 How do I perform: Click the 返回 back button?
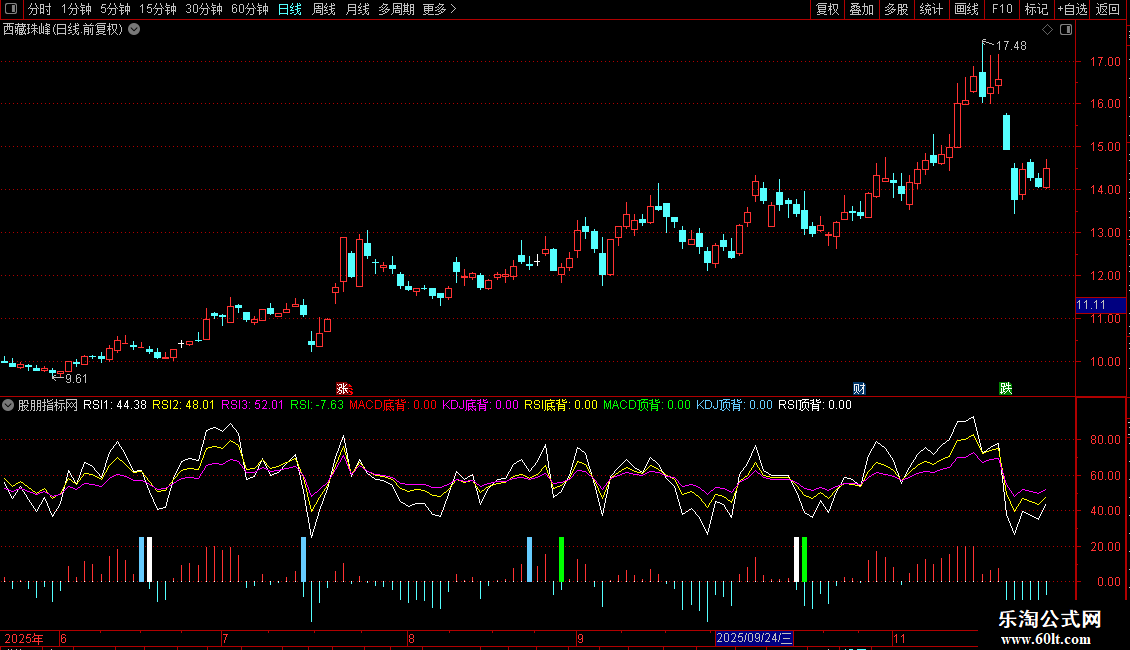click(x=1108, y=9)
